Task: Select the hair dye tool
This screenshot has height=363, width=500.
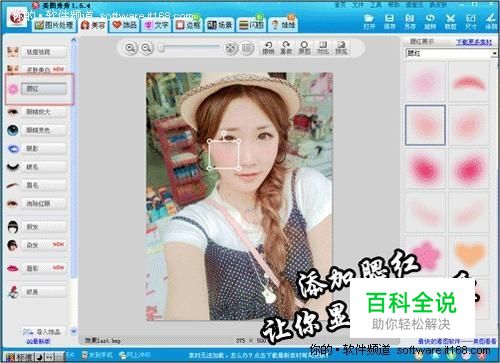Action: coord(44,245)
